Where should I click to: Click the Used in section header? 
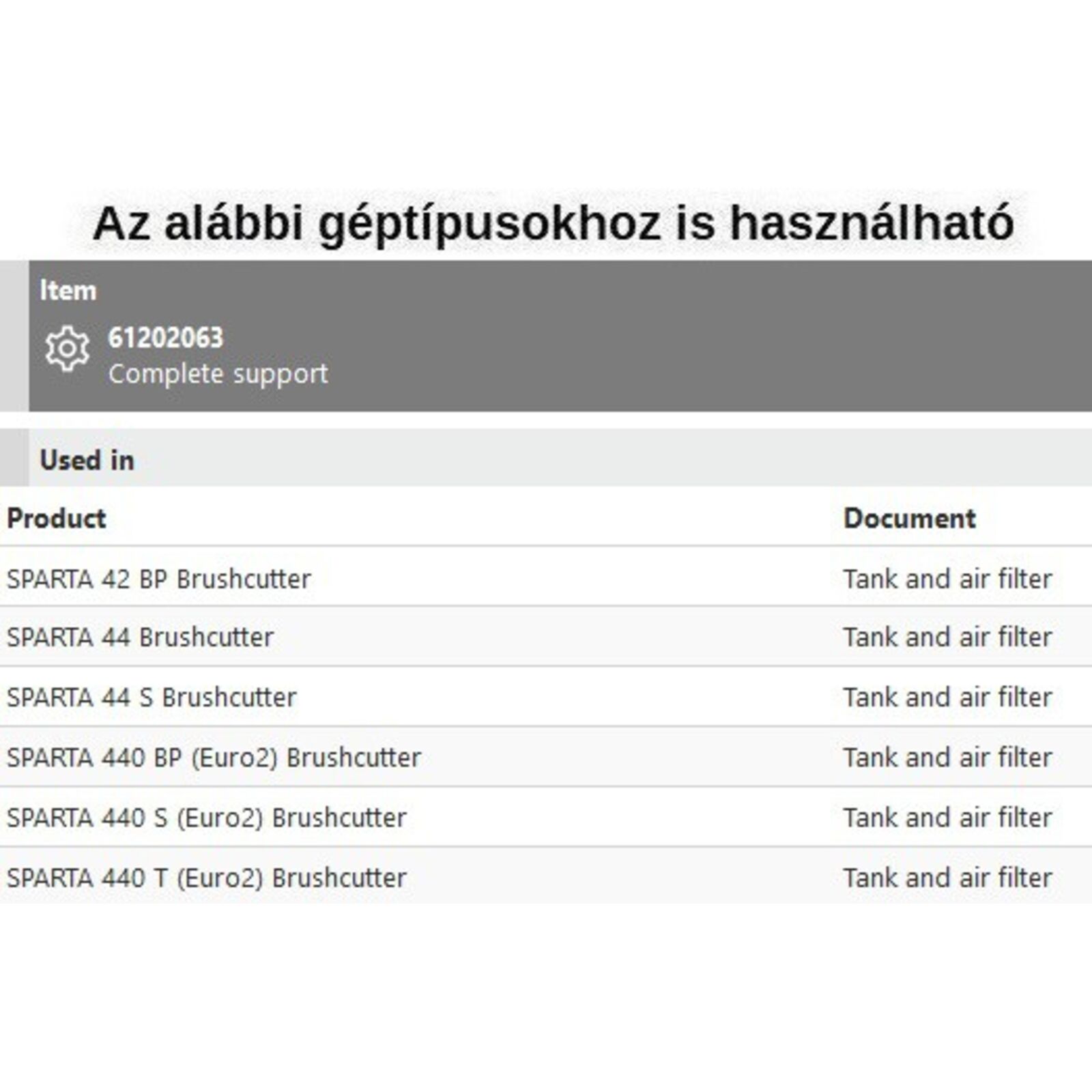click(87, 460)
